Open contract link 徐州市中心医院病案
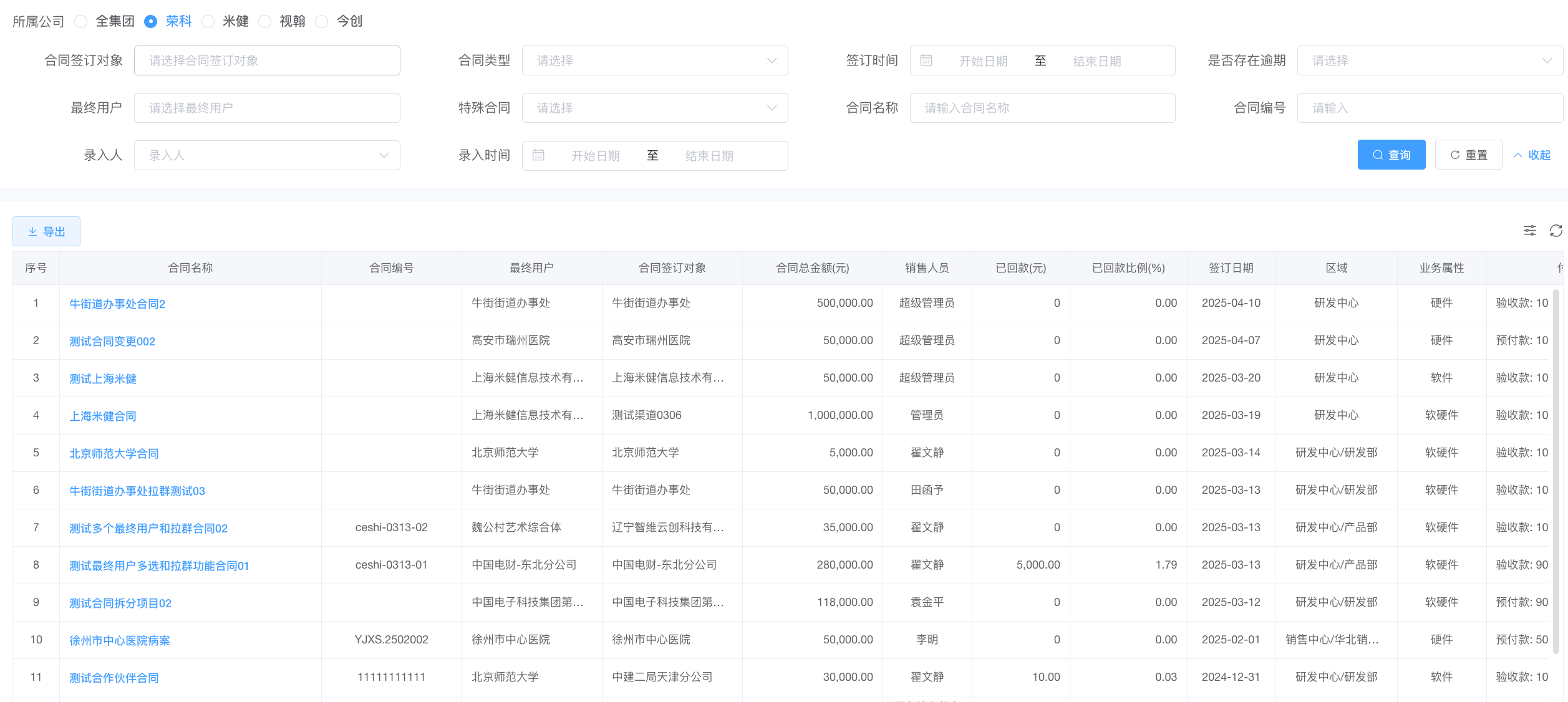This screenshot has width=1568, height=702. pyautogui.click(x=120, y=641)
